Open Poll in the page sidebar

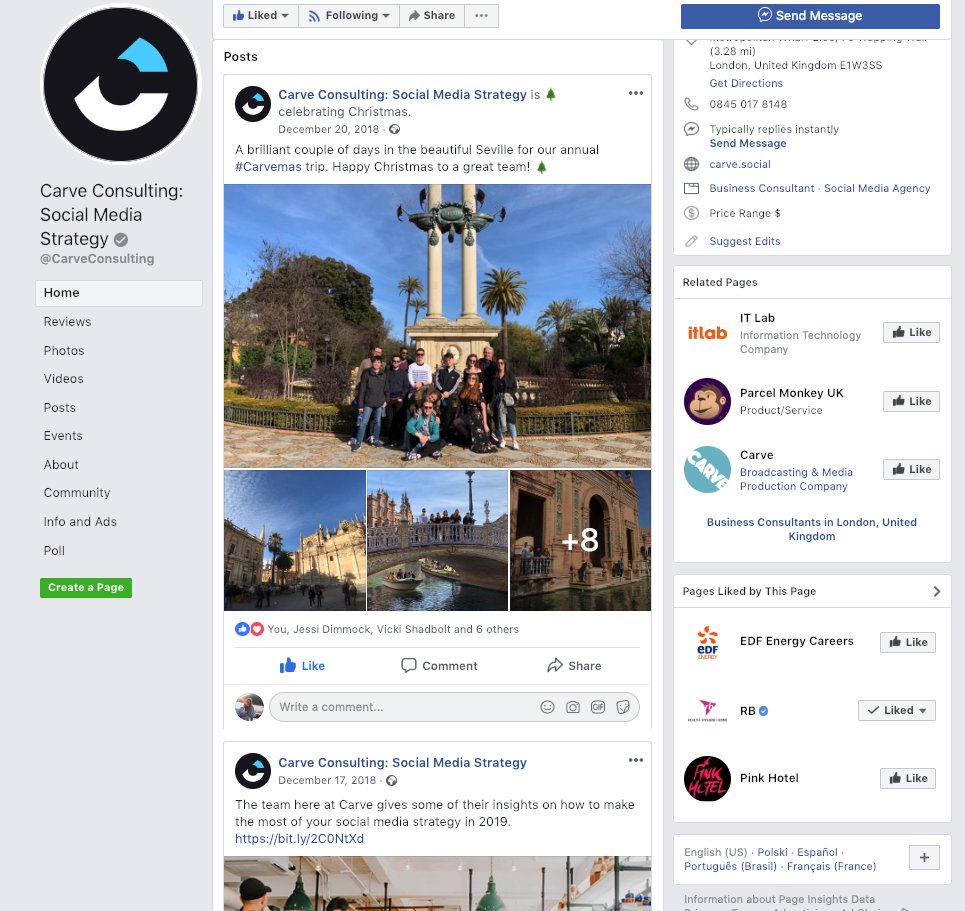54,550
